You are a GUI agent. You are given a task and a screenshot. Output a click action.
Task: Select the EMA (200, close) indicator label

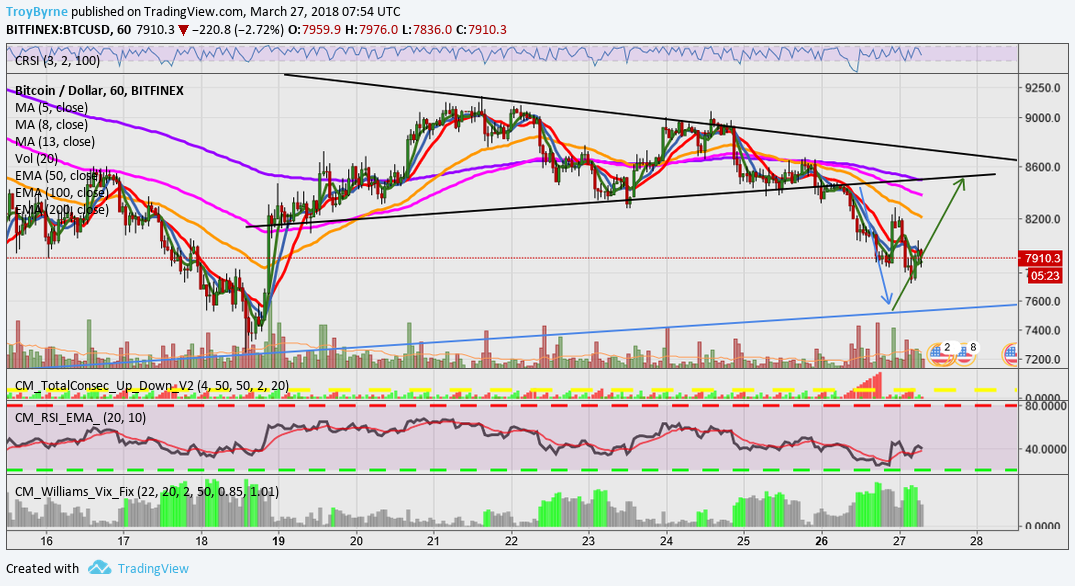pyautogui.click(x=62, y=209)
